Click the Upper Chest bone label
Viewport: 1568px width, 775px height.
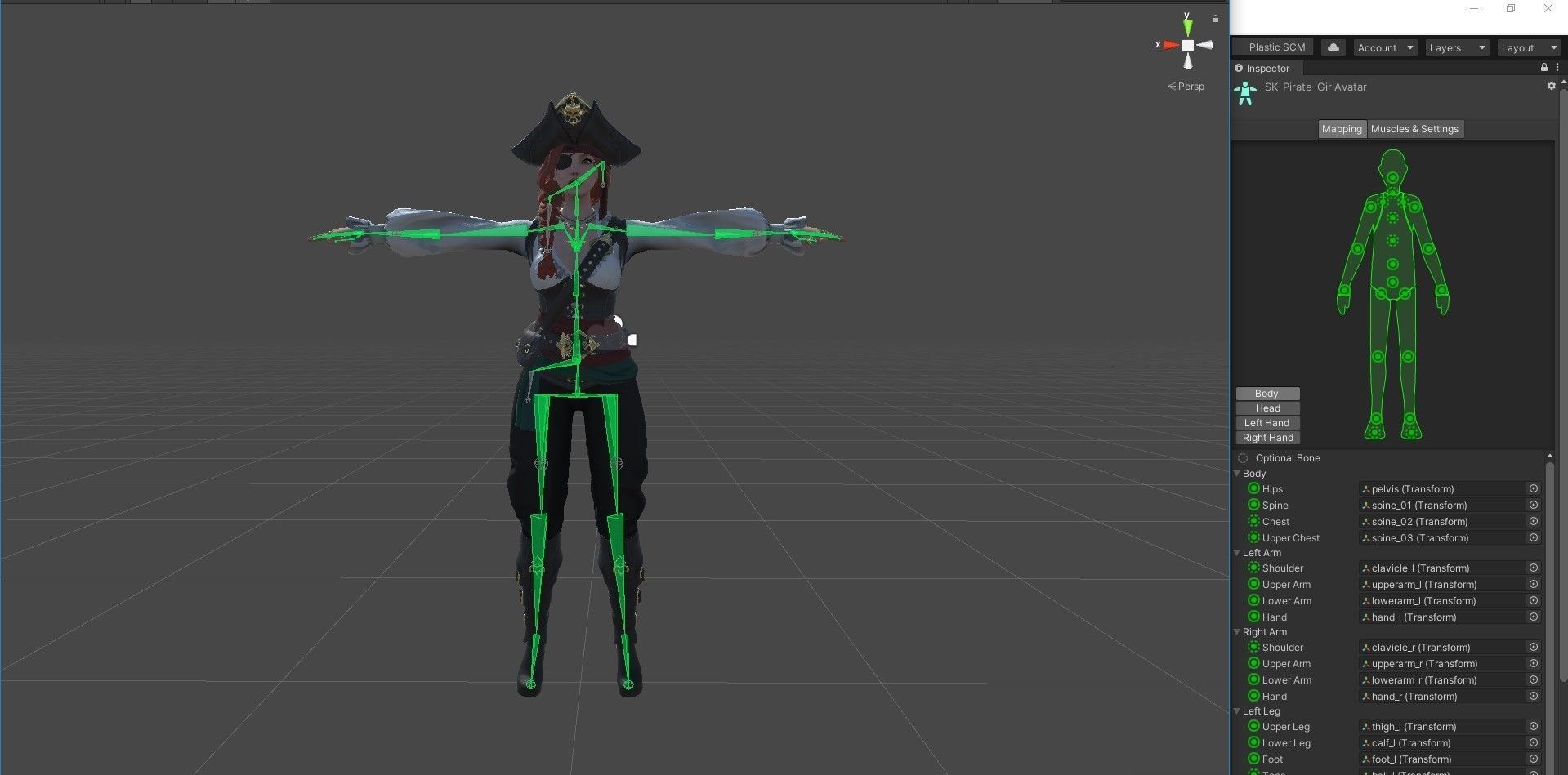pos(1290,538)
